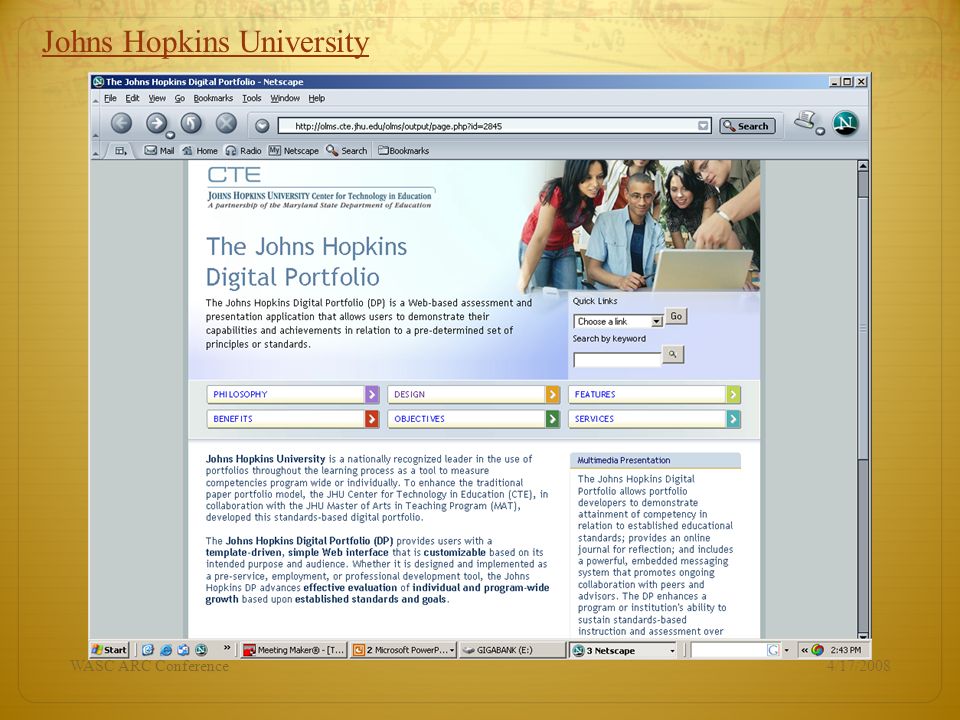
Task: Click the dark green arrow beside OBJECTIVES
Action: click(x=553, y=419)
